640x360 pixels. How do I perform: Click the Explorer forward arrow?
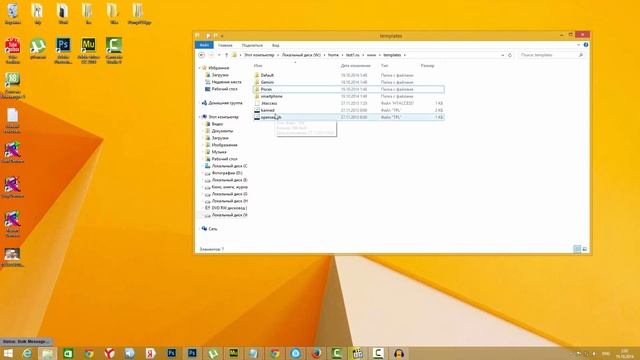pos(211,55)
